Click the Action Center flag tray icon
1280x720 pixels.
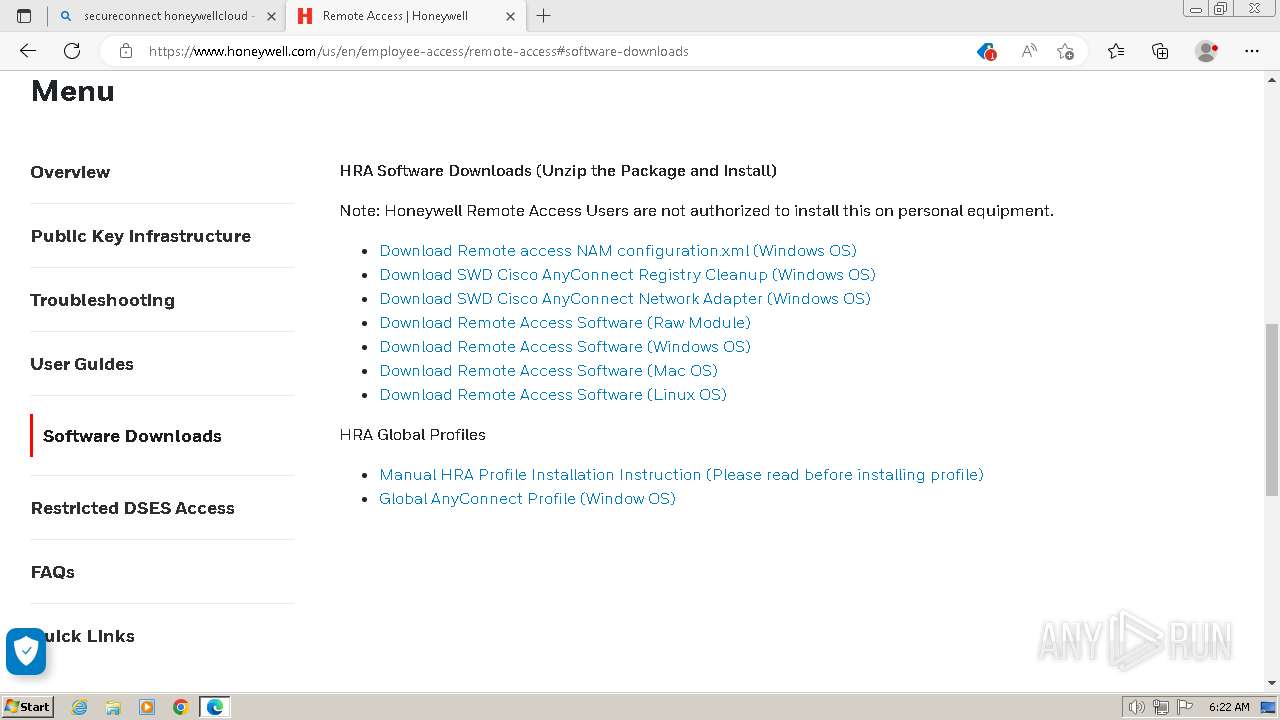1183,707
